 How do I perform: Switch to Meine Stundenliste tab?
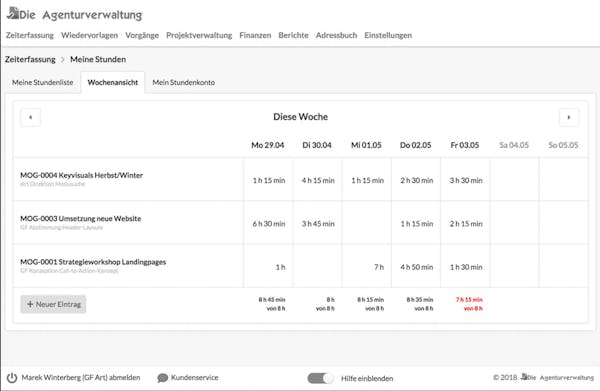coord(42,82)
